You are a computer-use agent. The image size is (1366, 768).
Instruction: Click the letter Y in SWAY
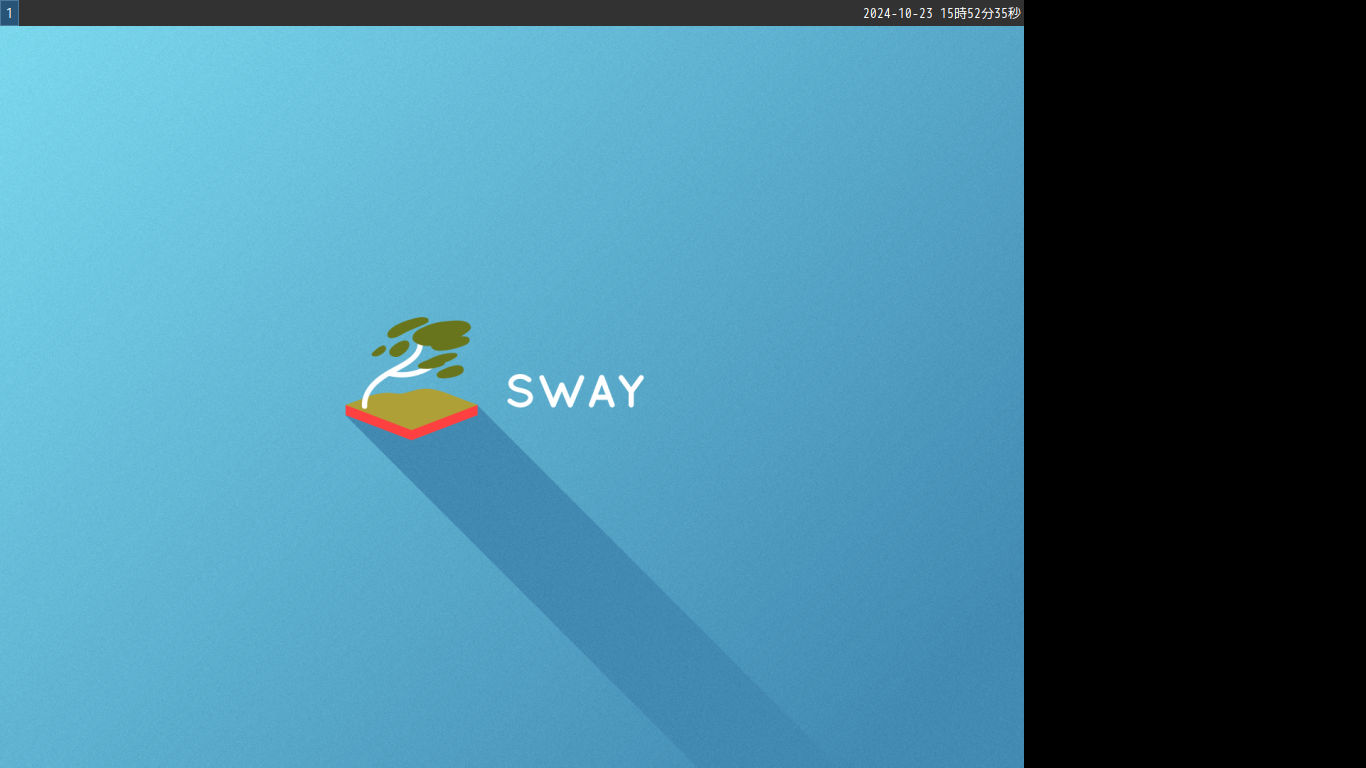click(x=630, y=391)
